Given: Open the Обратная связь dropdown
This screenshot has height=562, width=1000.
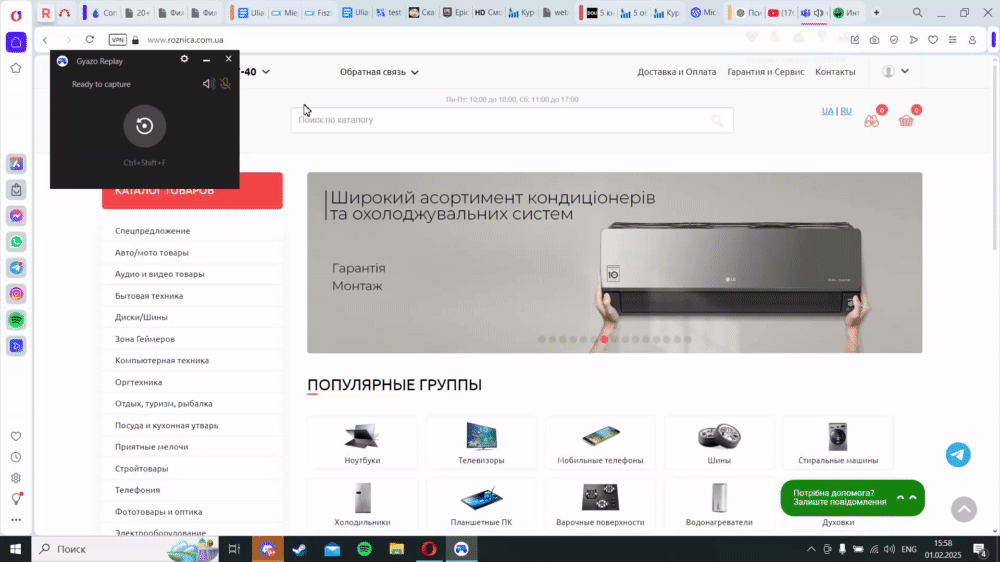Looking at the screenshot, I should pyautogui.click(x=379, y=72).
